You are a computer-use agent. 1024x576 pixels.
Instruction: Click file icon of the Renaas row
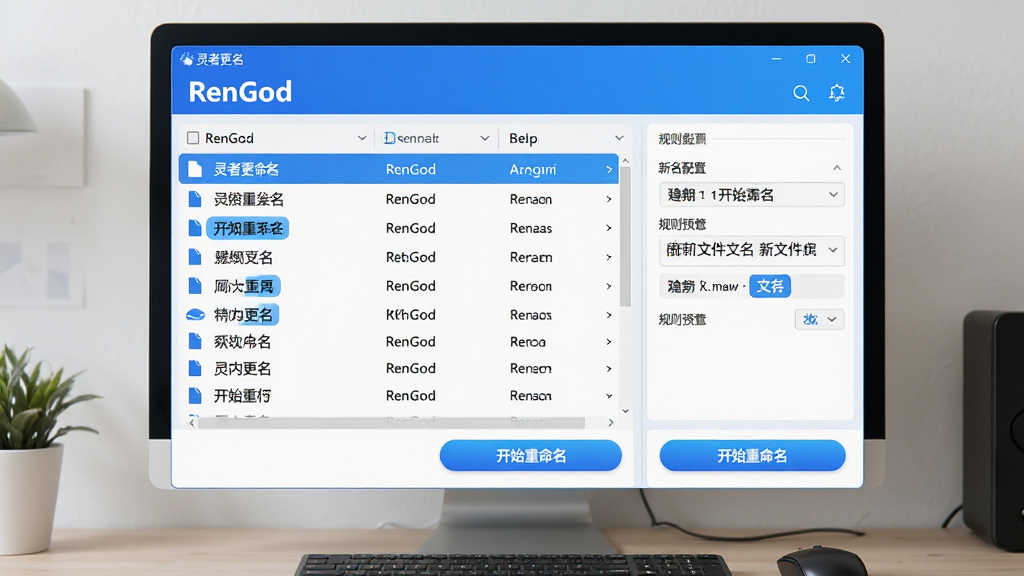pos(195,228)
